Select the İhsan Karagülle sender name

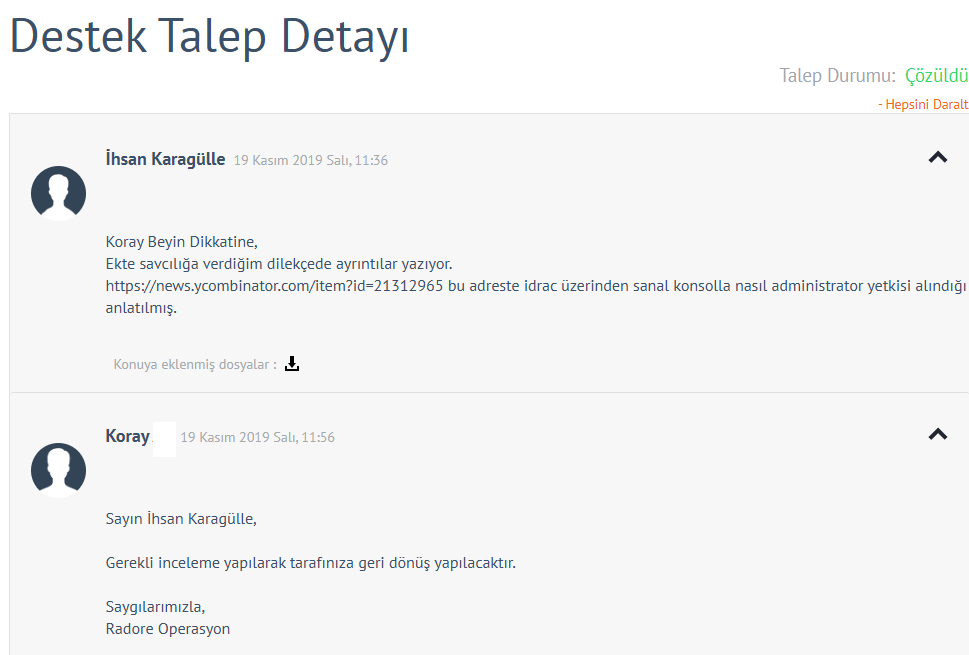point(165,159)
